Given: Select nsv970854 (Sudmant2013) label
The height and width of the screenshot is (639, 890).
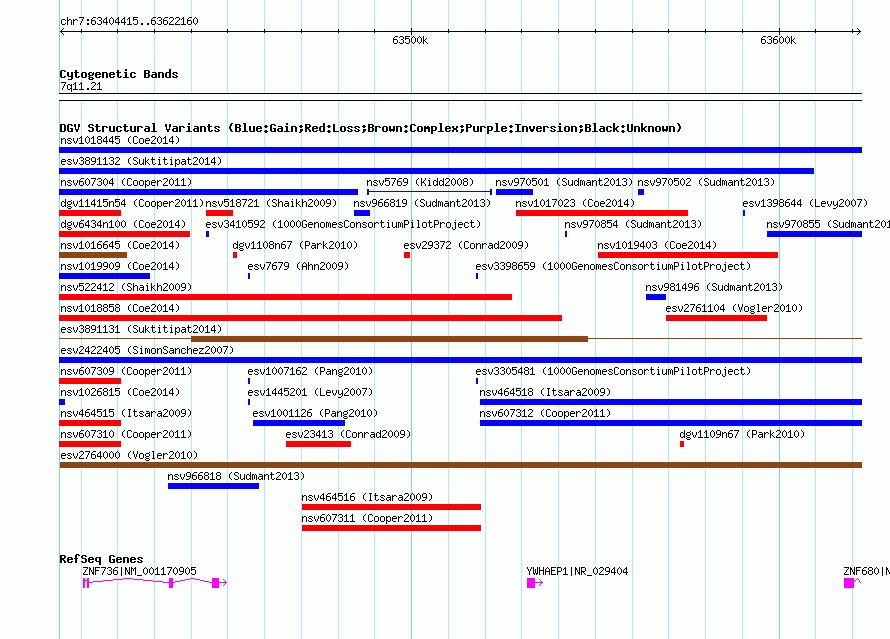Looking at the screenshot, I should click(633, 224).
